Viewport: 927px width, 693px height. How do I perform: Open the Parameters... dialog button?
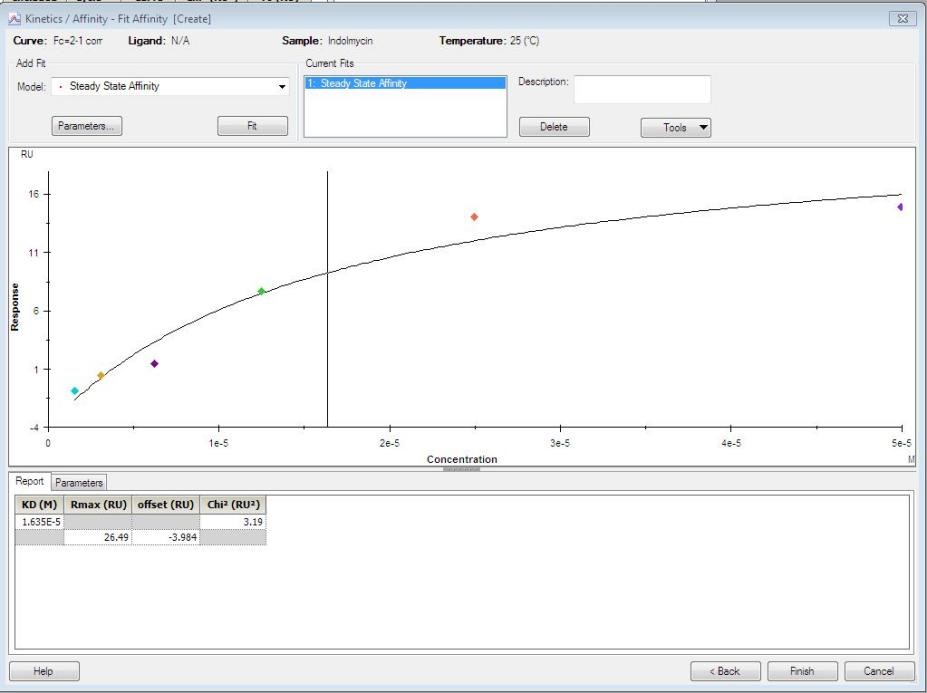(87, 126)
